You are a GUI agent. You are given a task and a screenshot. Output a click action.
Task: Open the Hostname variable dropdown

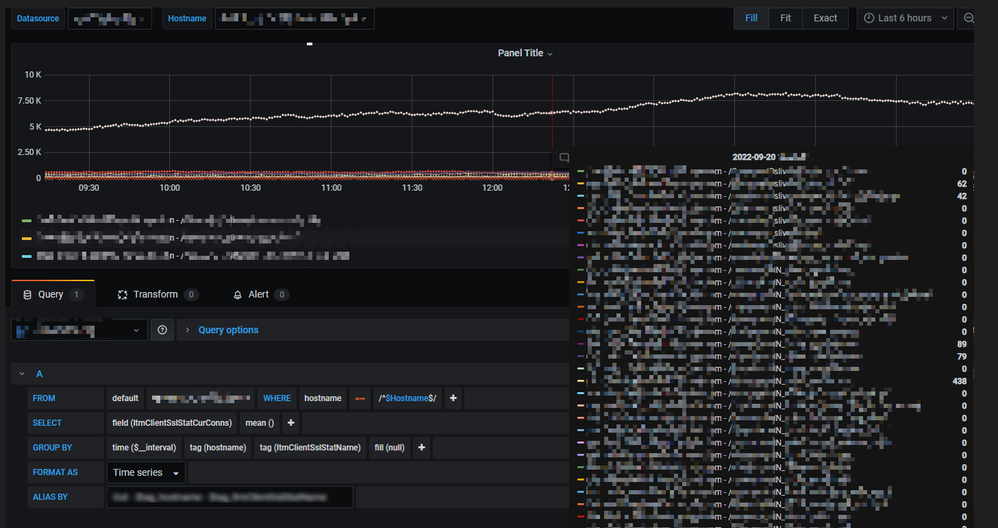(x=294, y=19)
